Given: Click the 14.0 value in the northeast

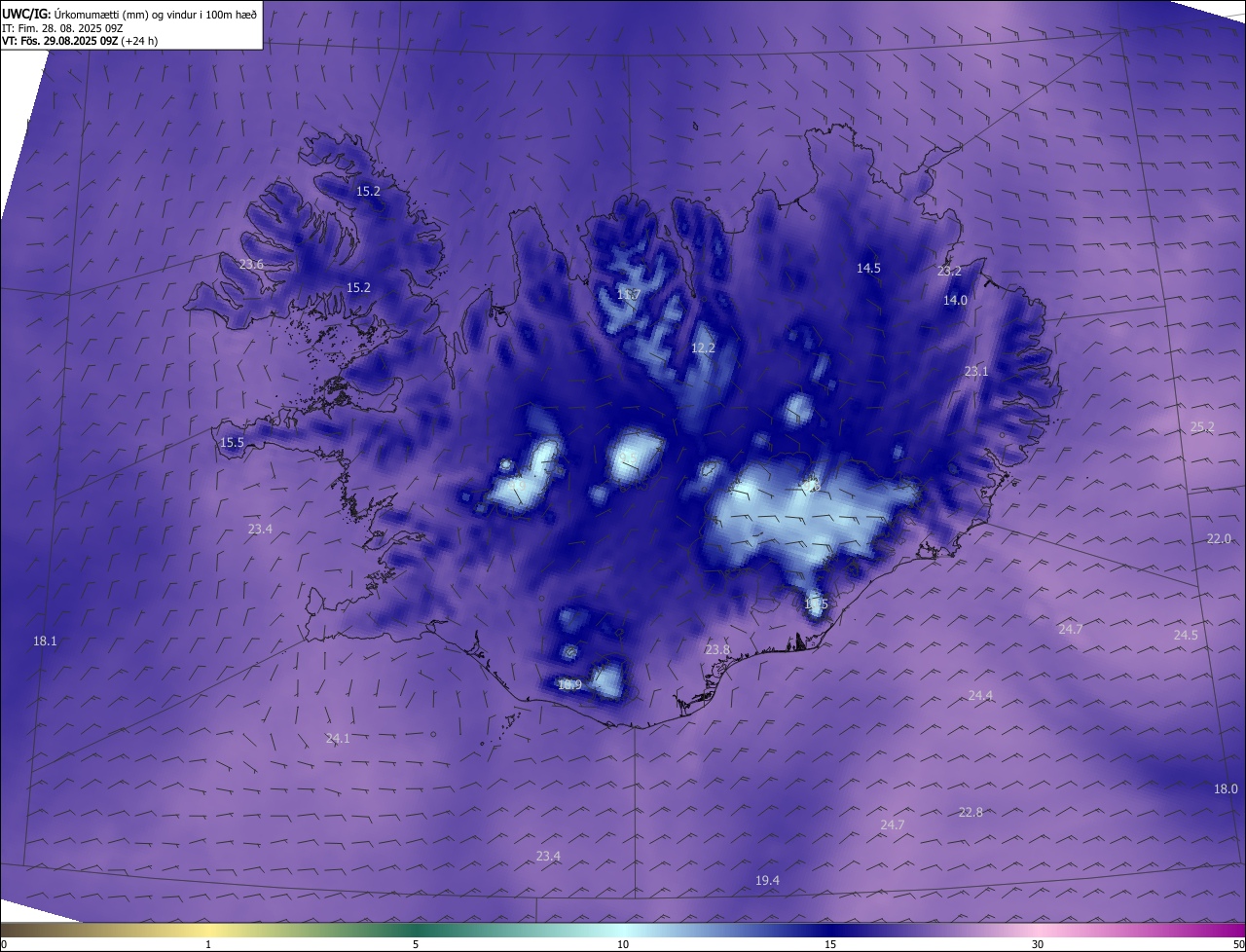Looking at the screenshot, I should [x=955, y=301].
